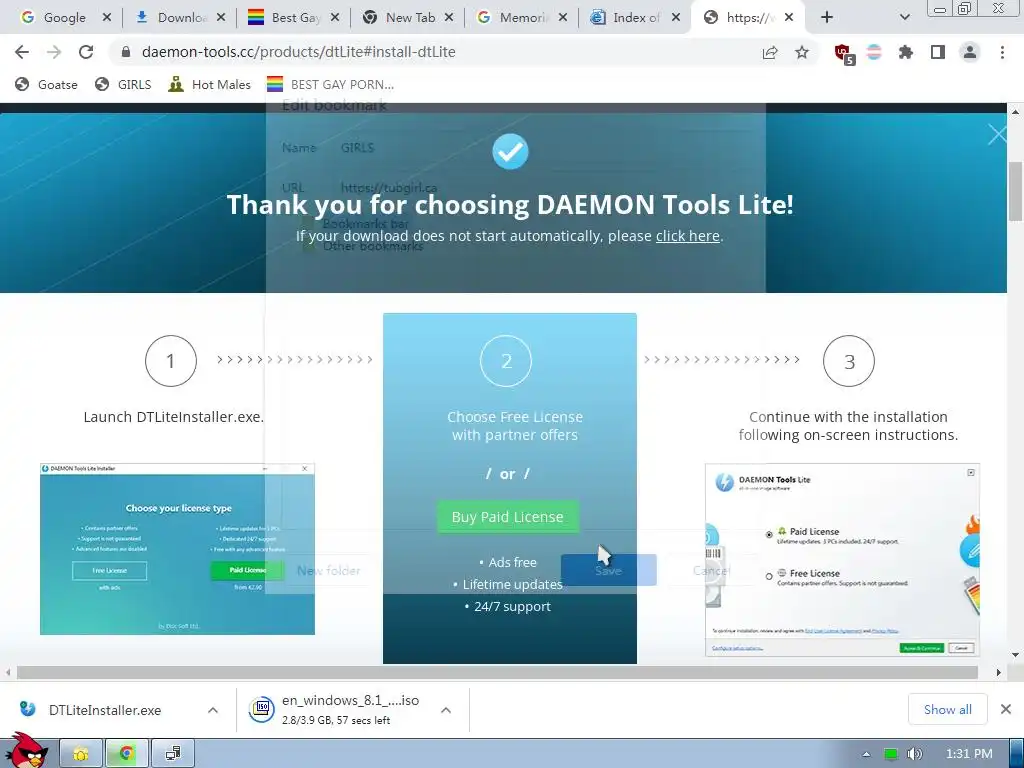The image size is (1024, 768).
Task: Click the faded Save button in bookmark dialog
Action: click(608, 570)
